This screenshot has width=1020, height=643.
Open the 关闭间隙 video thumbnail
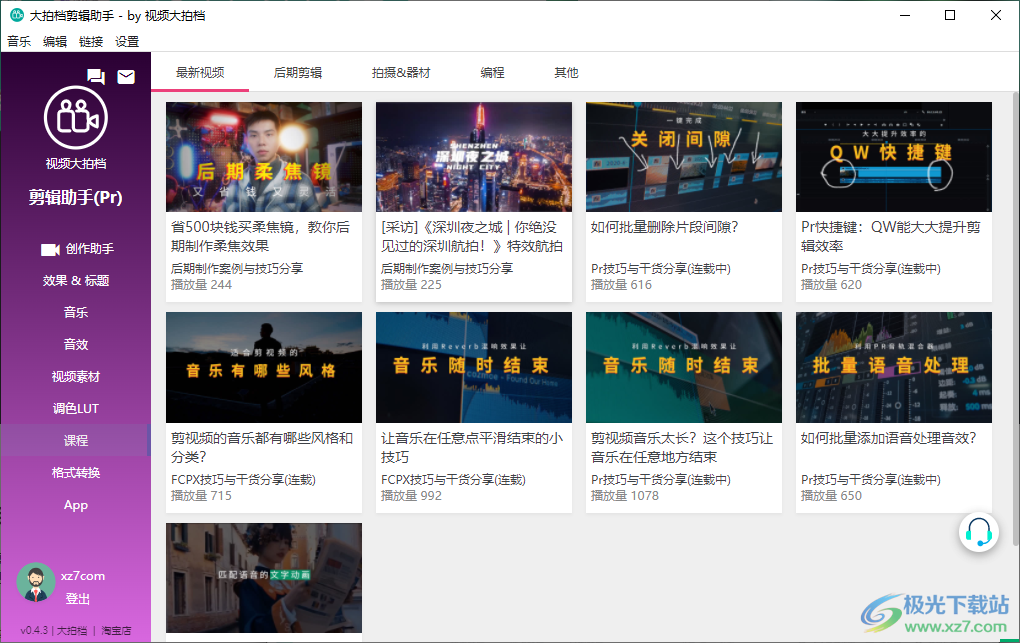pos(684,157)
